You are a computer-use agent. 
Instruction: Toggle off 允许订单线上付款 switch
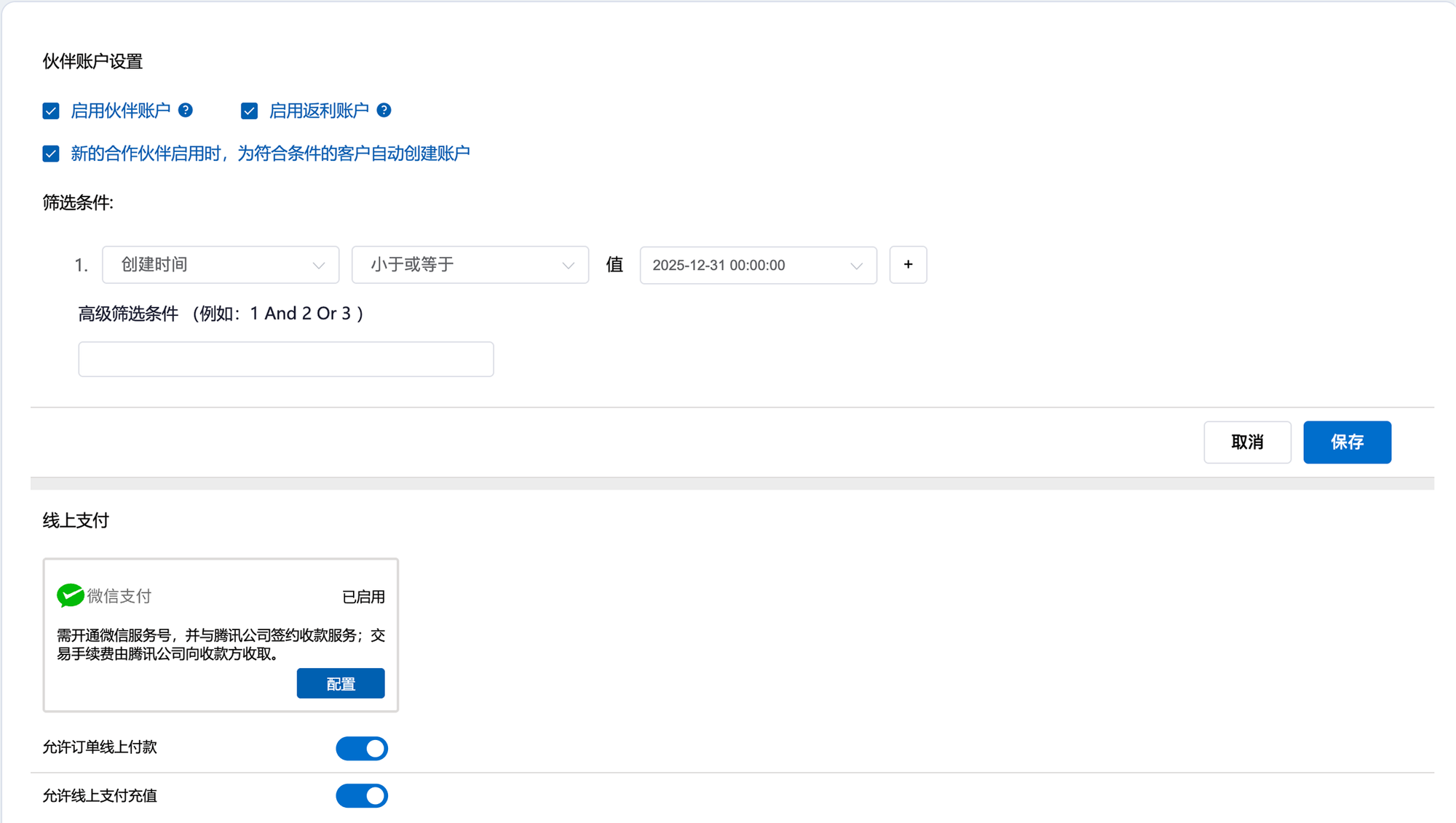(x=362, y=748)
